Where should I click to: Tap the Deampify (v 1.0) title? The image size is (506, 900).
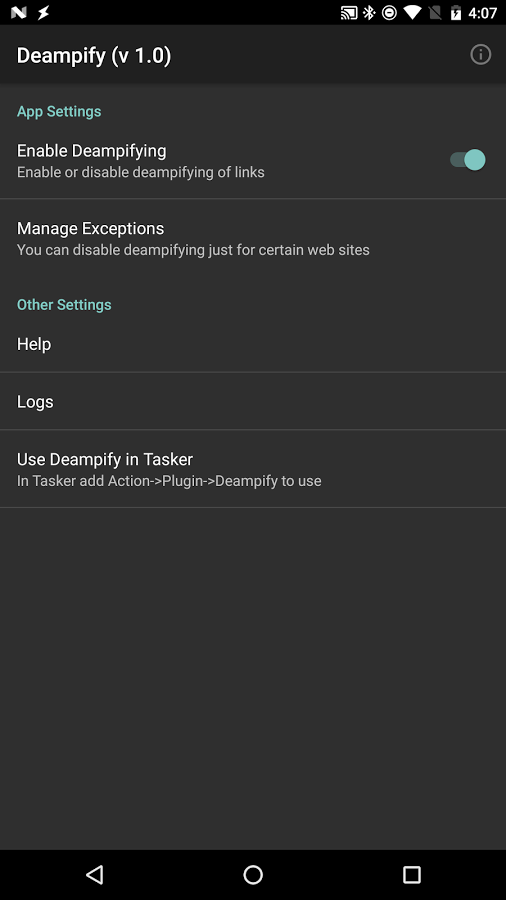pos(94,56)
